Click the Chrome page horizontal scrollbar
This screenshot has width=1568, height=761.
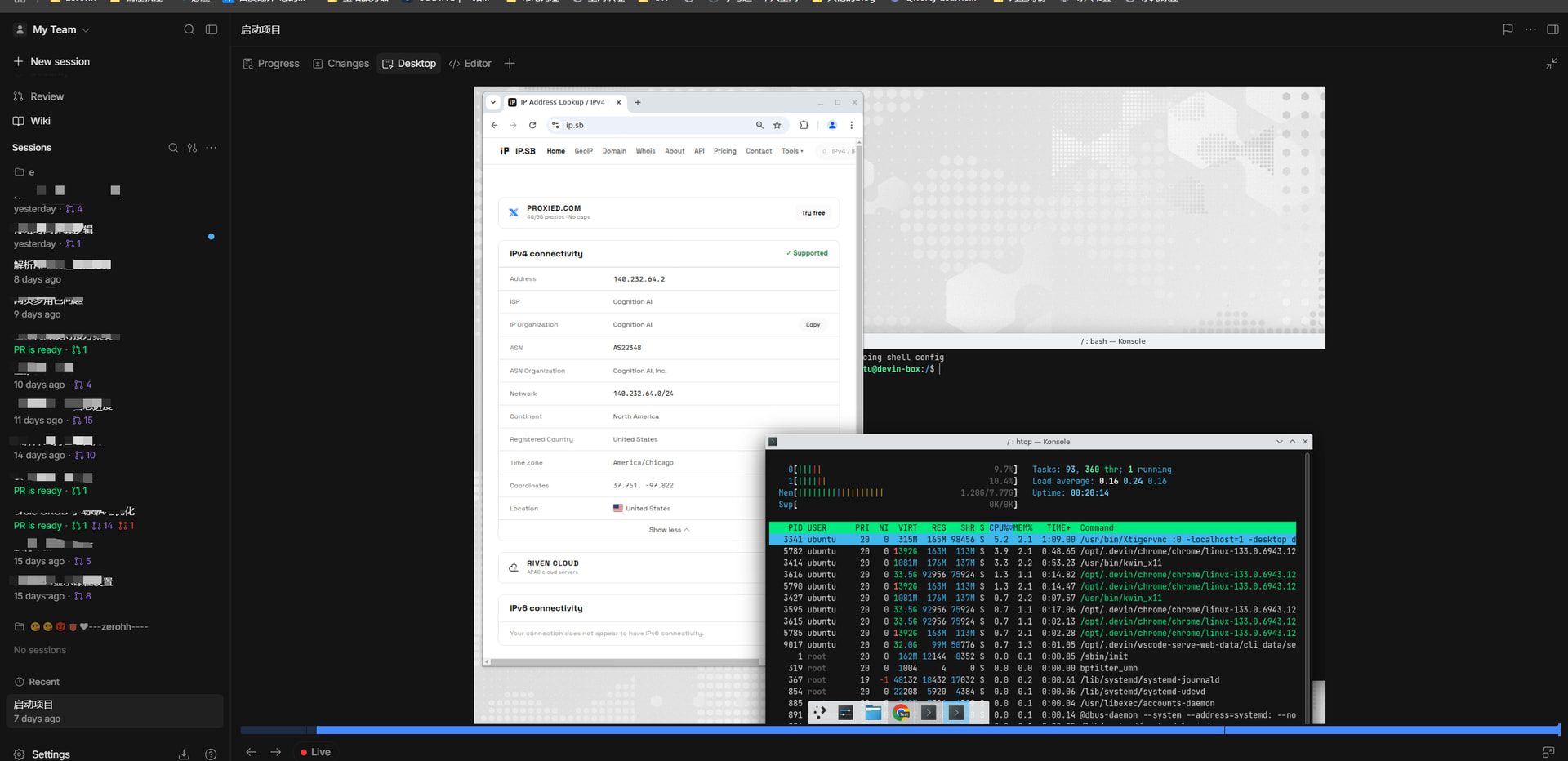pyautogui.click(x=626, y=662)
